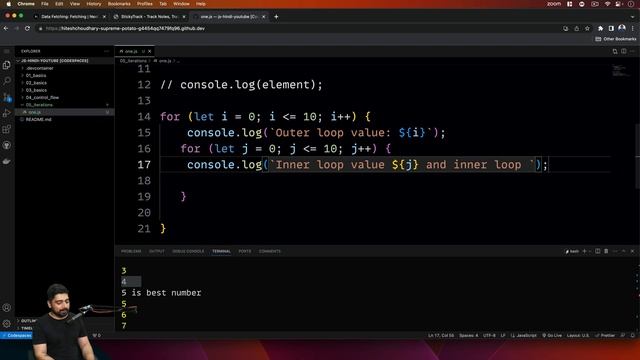Click Ln 17, Col 56 cursor position

pos(441,336)
